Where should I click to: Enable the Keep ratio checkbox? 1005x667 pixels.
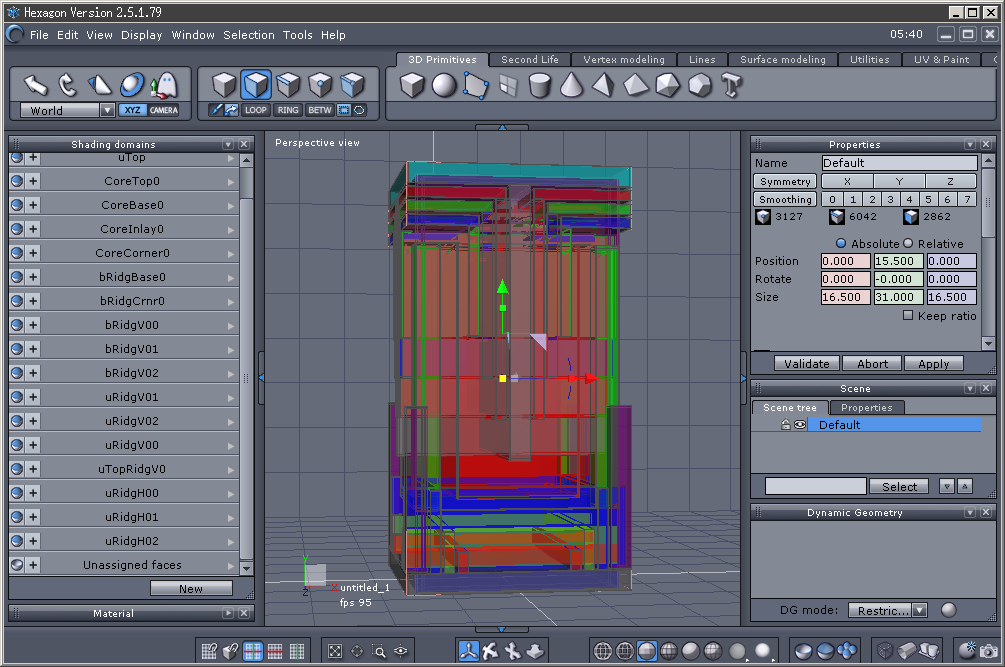point(908,316)
